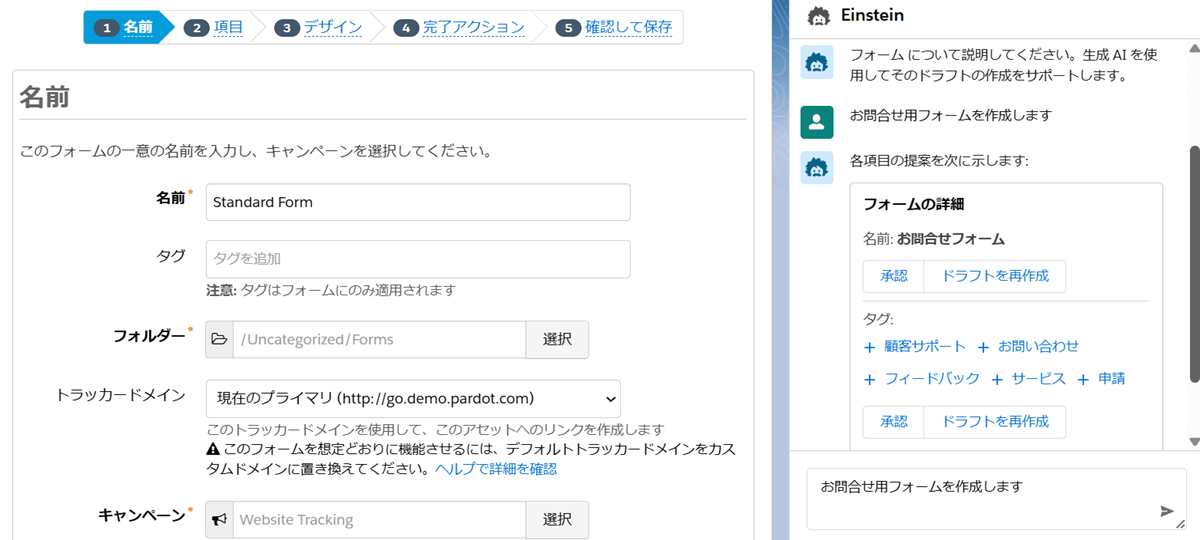Regenerate the tag draft with ドラフトを再作成

pyautogui.click(x=995, y=422)
